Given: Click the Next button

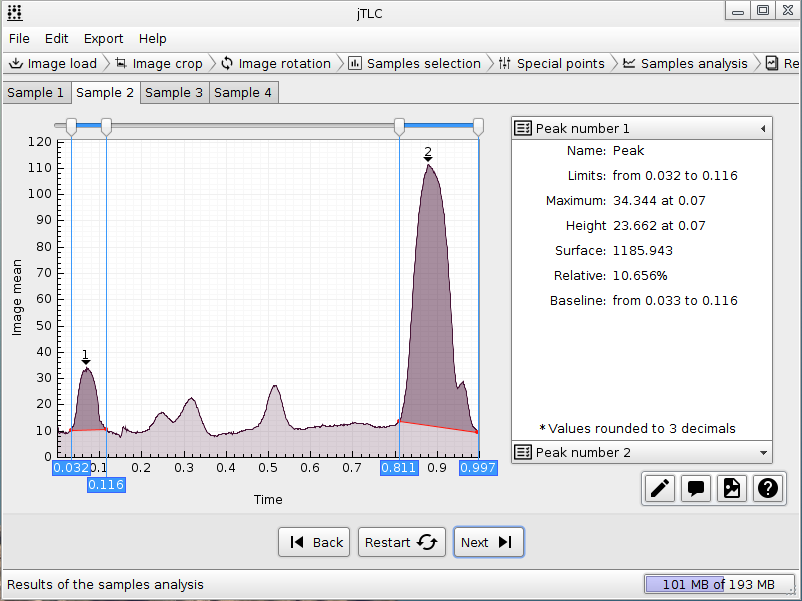Looking at the screenshot, I should (488, 542).
